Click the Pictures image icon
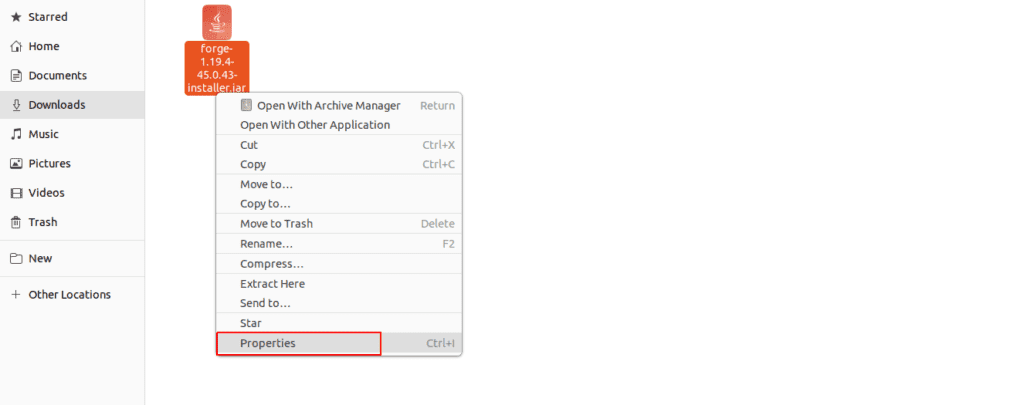The image size is (1024, 405). pyautogui.click(x=16, y=163)
